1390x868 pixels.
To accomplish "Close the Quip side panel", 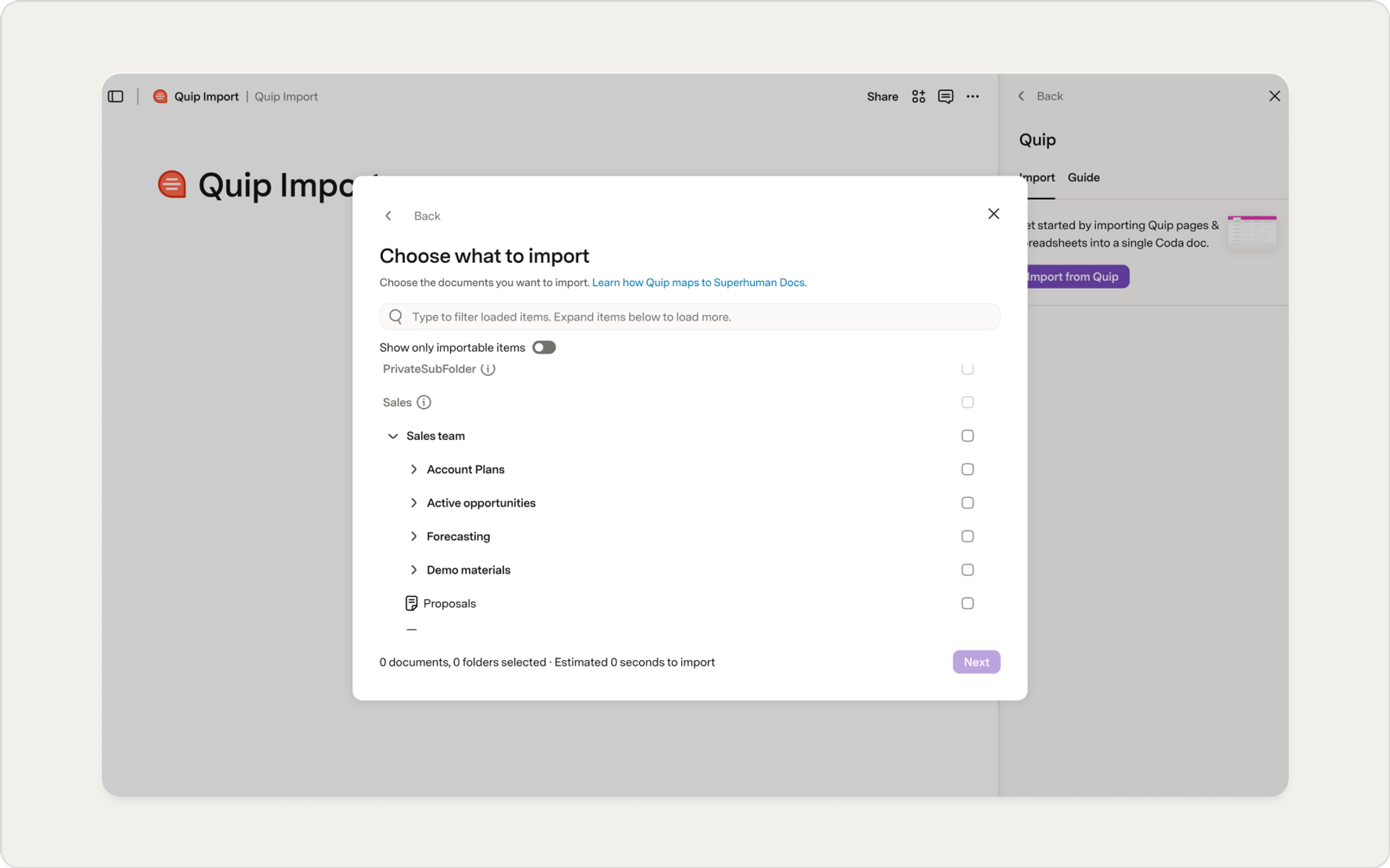I will coord(1274,97).
